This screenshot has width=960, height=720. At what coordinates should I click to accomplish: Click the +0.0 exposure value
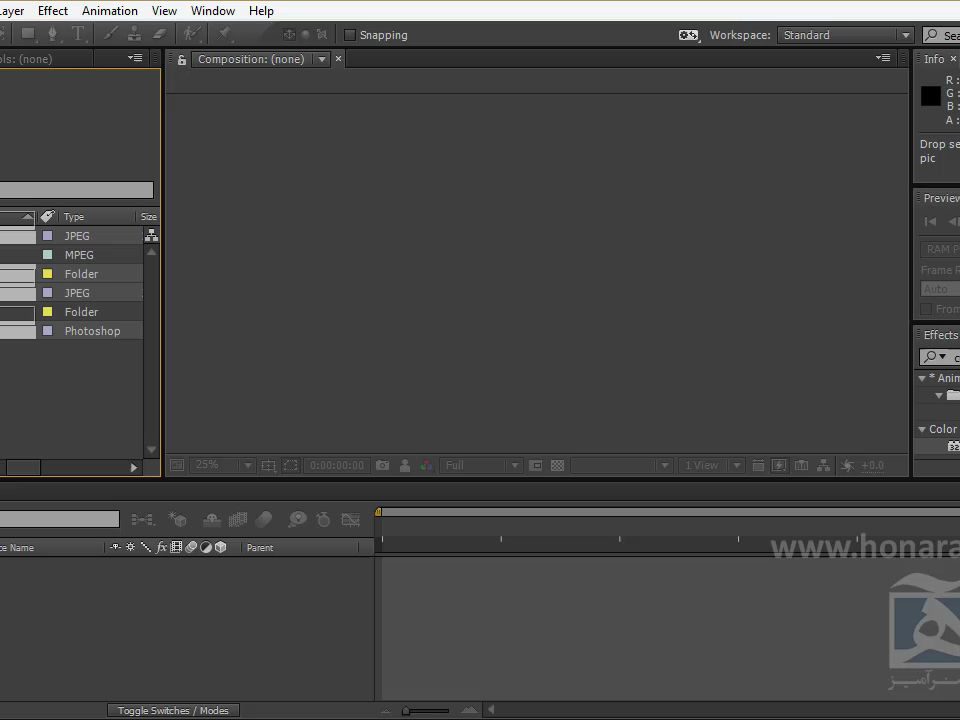click(x=872, y=465)
